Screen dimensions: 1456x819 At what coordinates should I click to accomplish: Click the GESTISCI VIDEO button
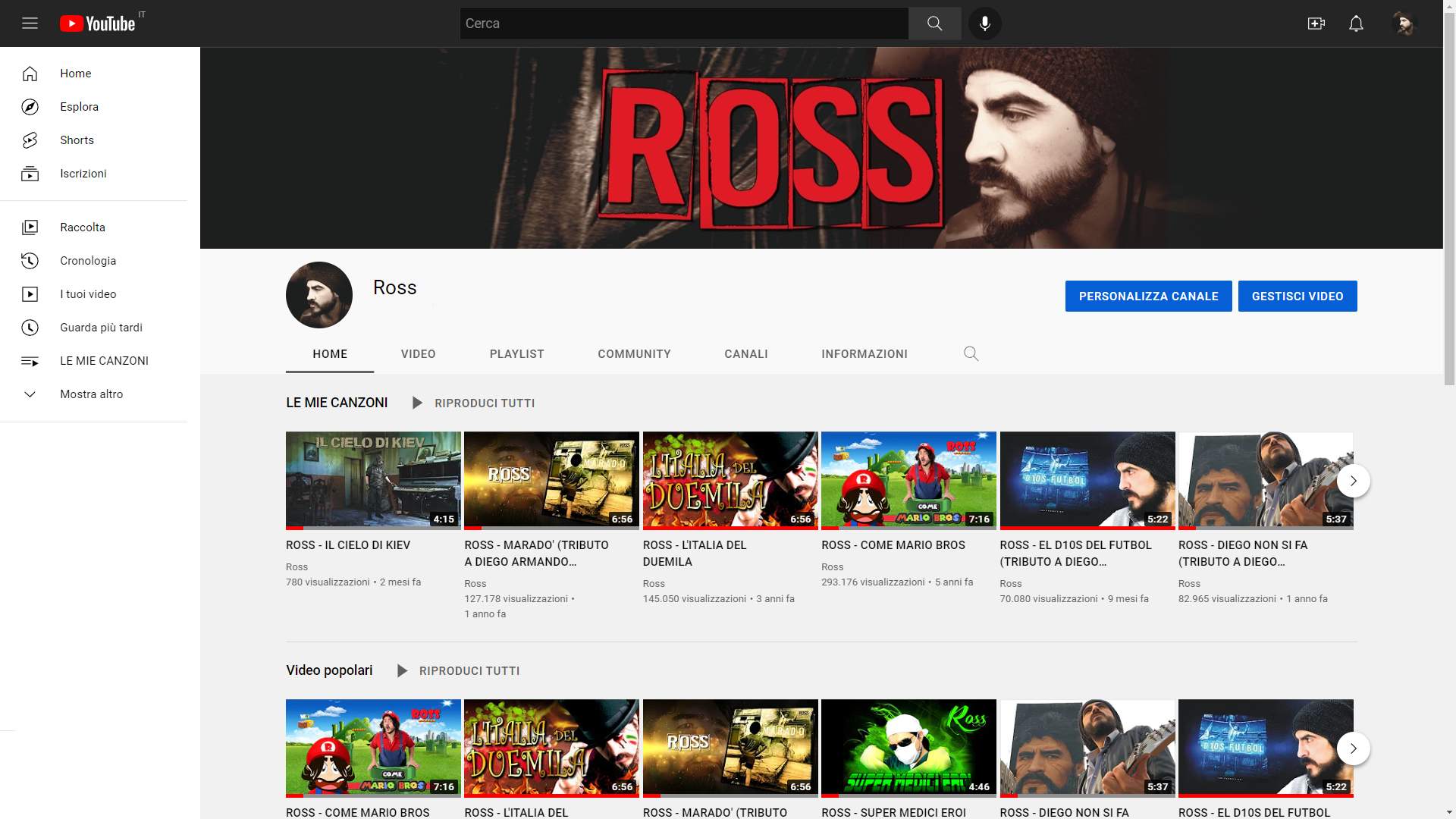click(x=1297, y=297)
